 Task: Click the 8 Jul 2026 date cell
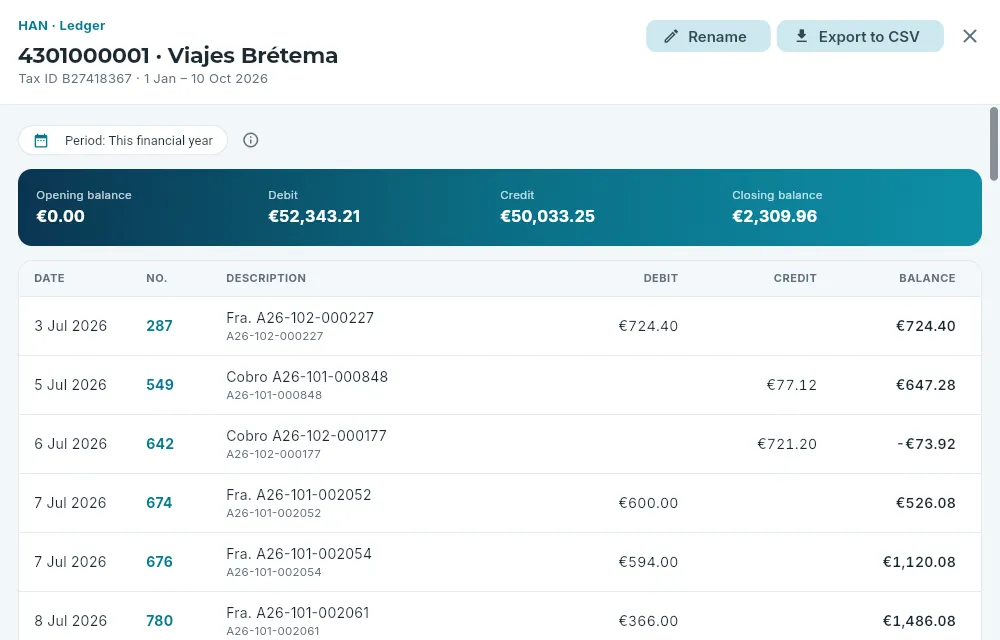(x=70, y=621)
